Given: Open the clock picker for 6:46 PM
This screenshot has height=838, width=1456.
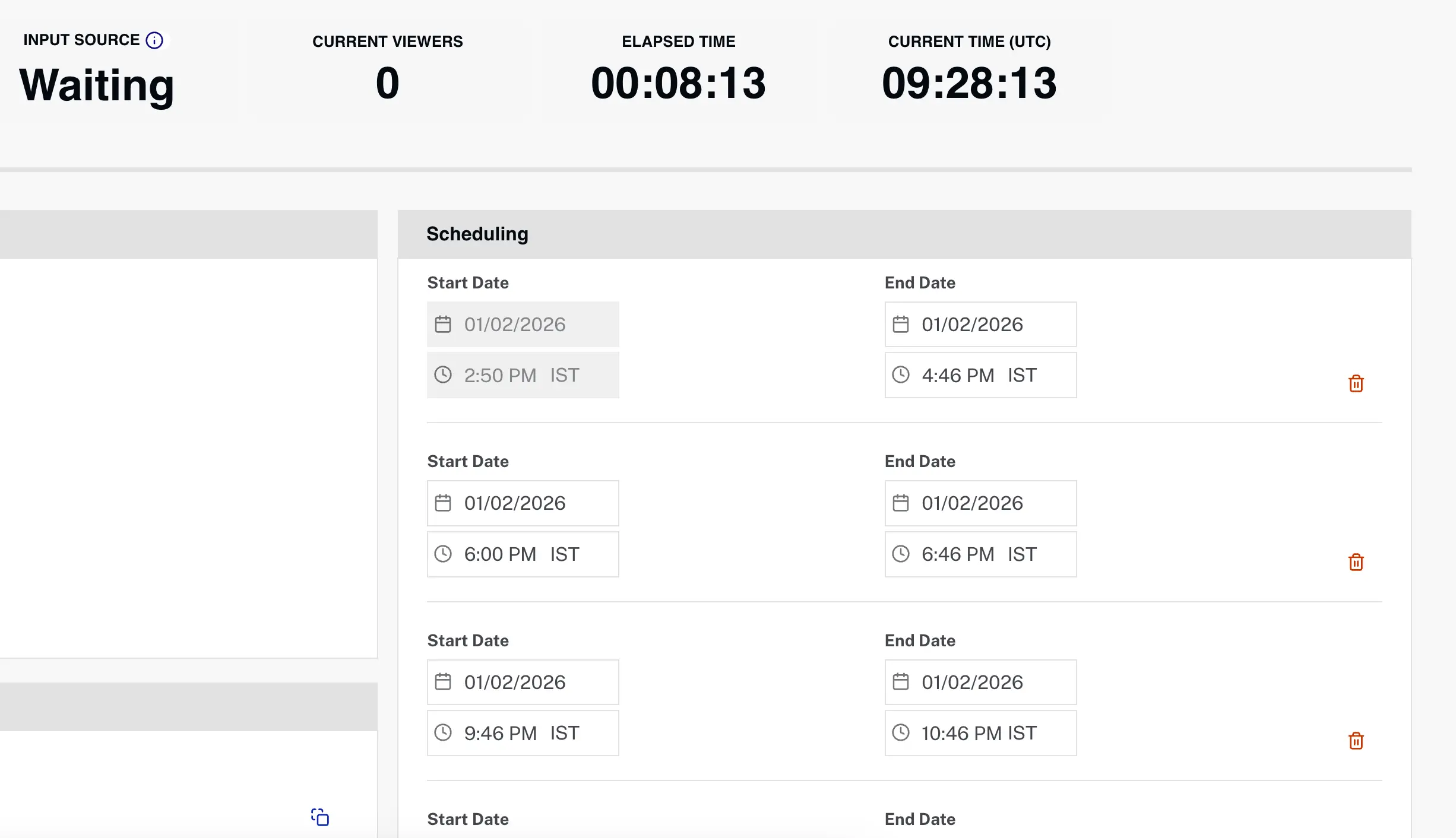Looking at the screenshot, I should point(901,554).
